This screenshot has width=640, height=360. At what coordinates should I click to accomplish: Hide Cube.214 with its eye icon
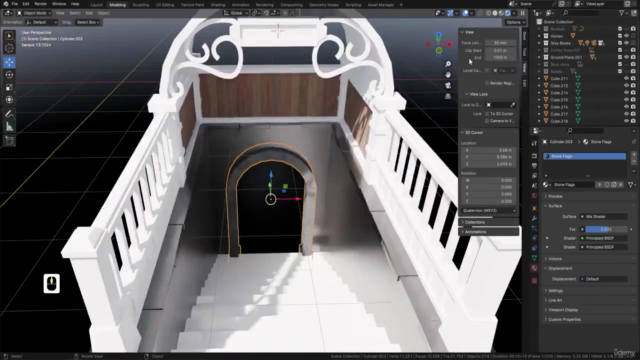626,93
